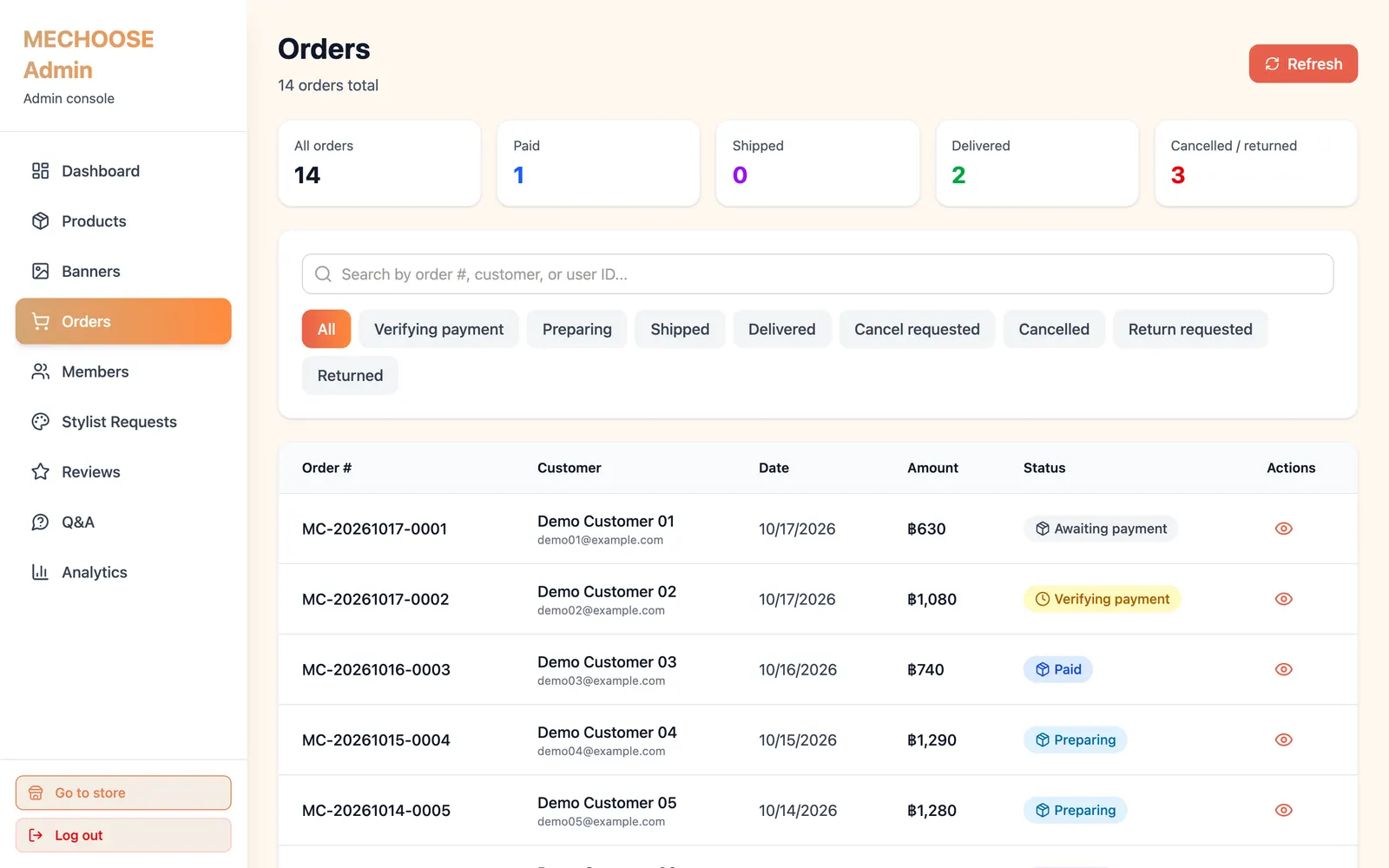Navigate to Stylist Requests
1389x868 pixels.
(x=123, y=422)
